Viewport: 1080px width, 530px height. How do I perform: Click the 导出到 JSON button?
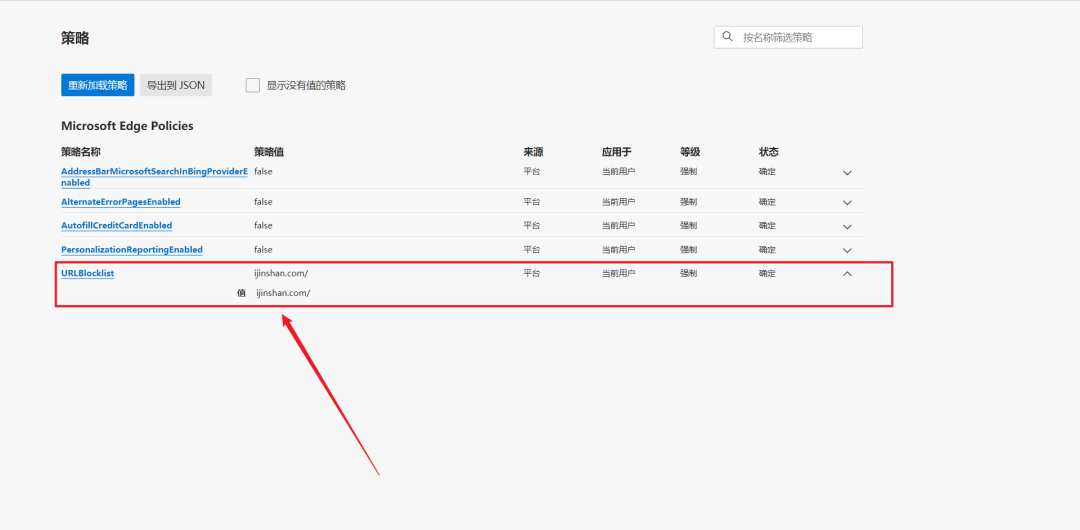click(176, 85)
